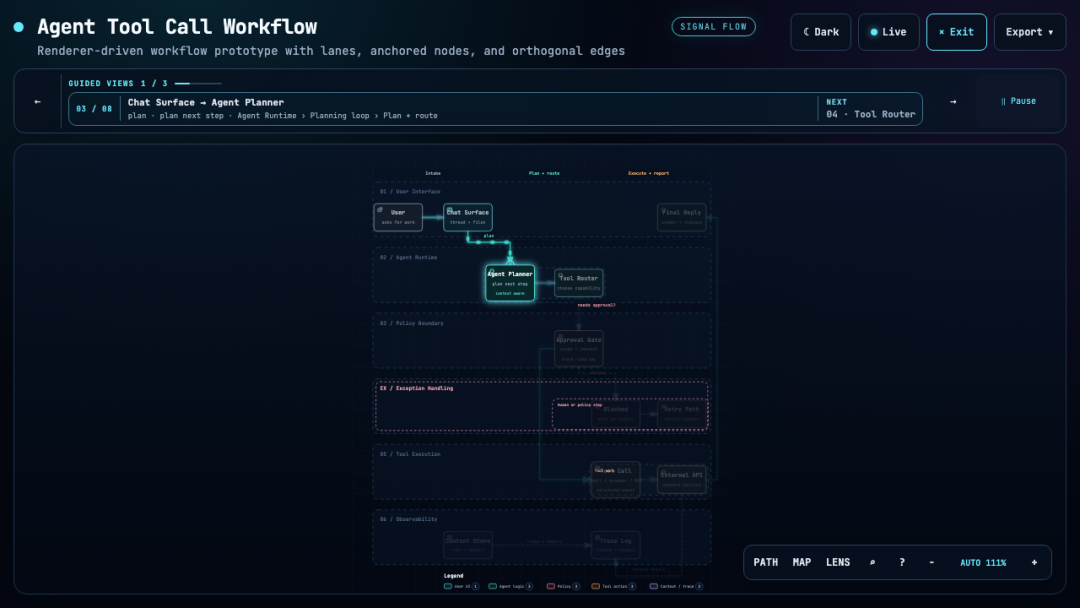This screenshot has width=1080, height=608.
Task: Click the '03 / Policy Boundary' lane label
Action: [x=412, y=323]
